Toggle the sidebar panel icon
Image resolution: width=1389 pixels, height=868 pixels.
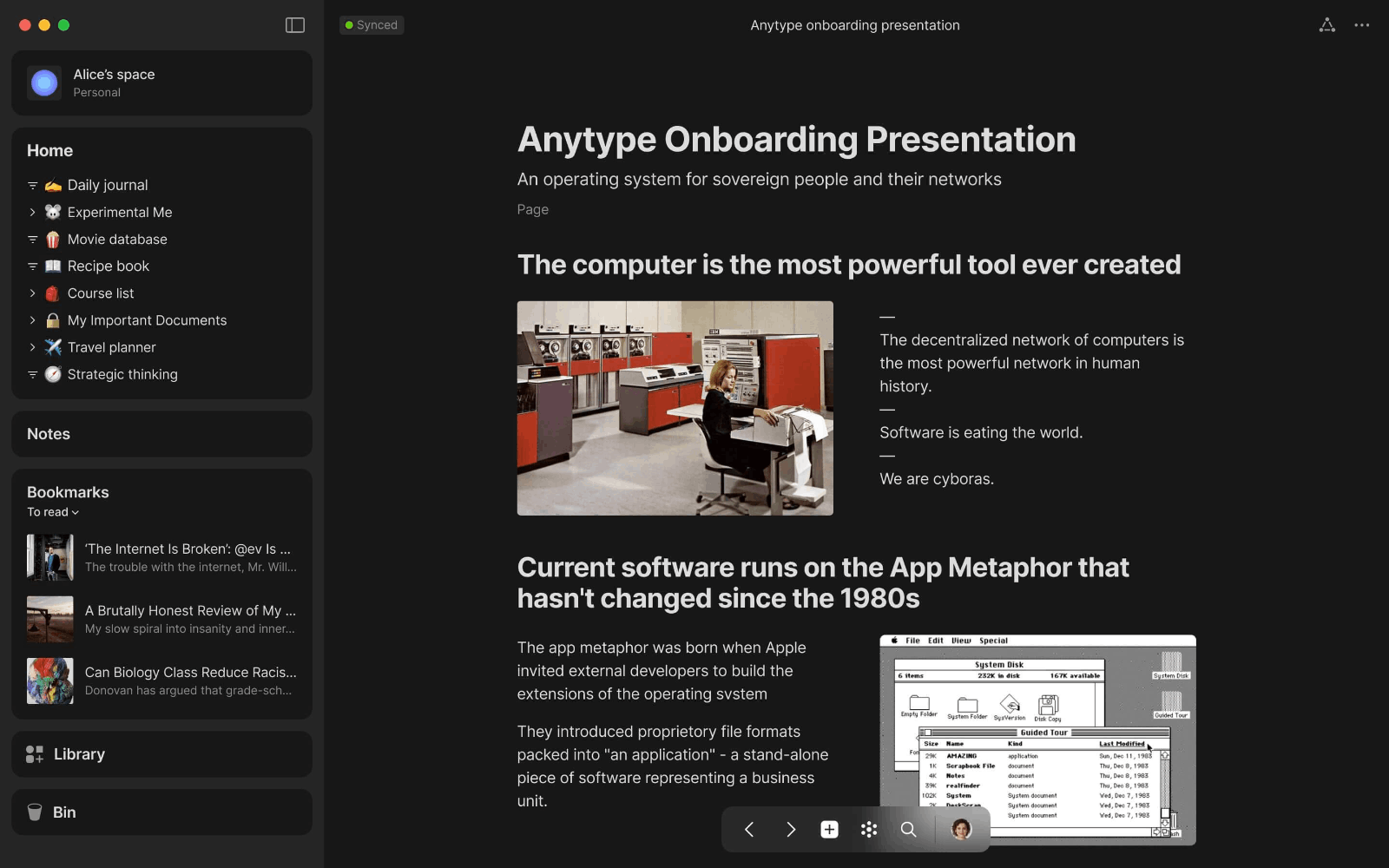[295, 25]
